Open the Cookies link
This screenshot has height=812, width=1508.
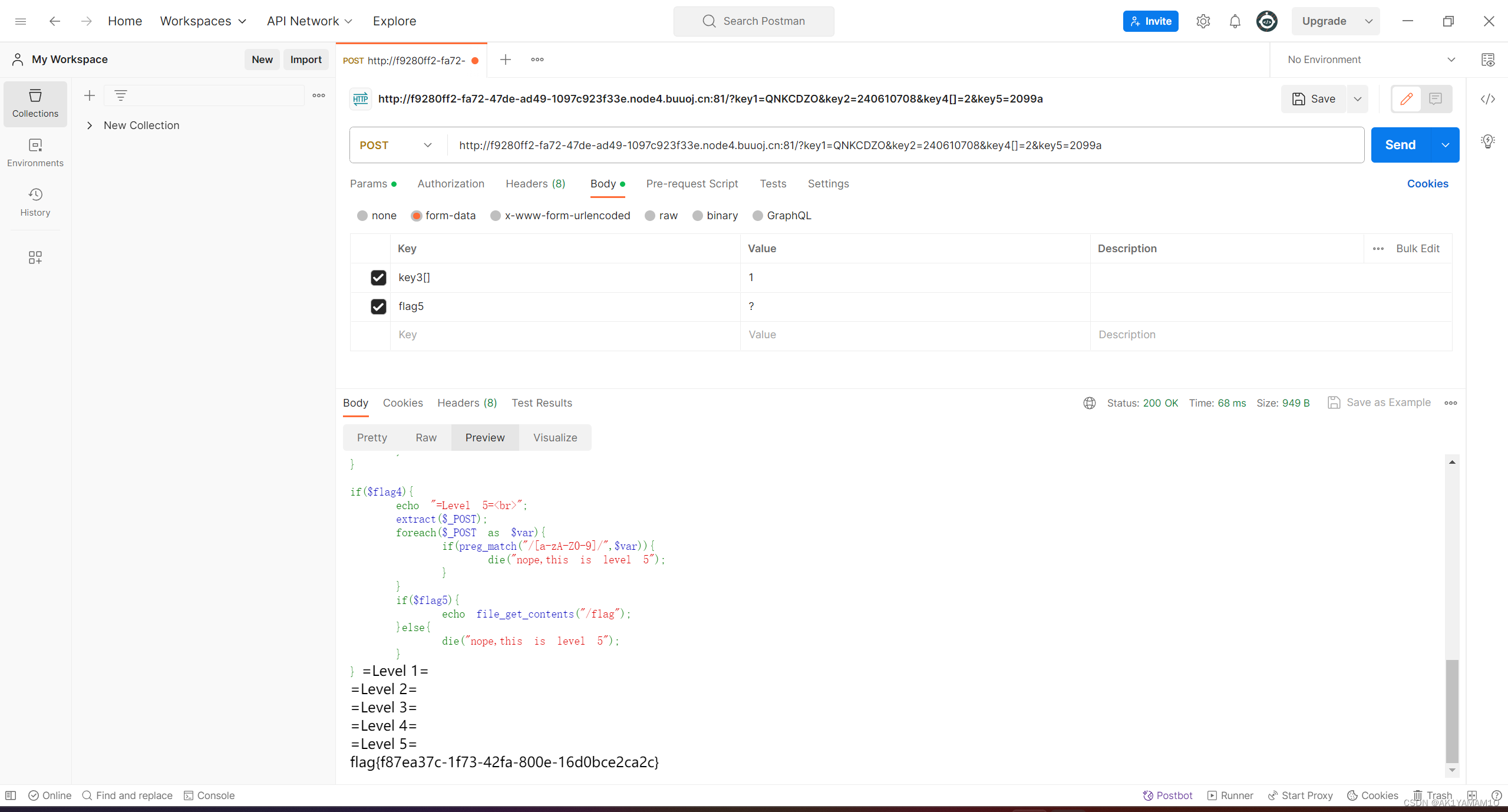[x=1427, y=184]
